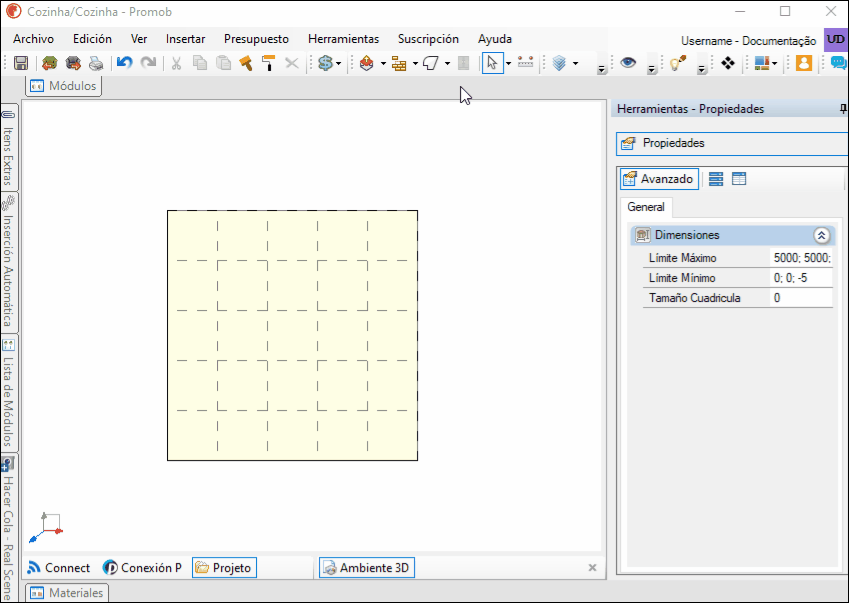Viewport: 849px width, 603px height.
Task: Cut selection with scissors icon
Action: click(176, 63)
